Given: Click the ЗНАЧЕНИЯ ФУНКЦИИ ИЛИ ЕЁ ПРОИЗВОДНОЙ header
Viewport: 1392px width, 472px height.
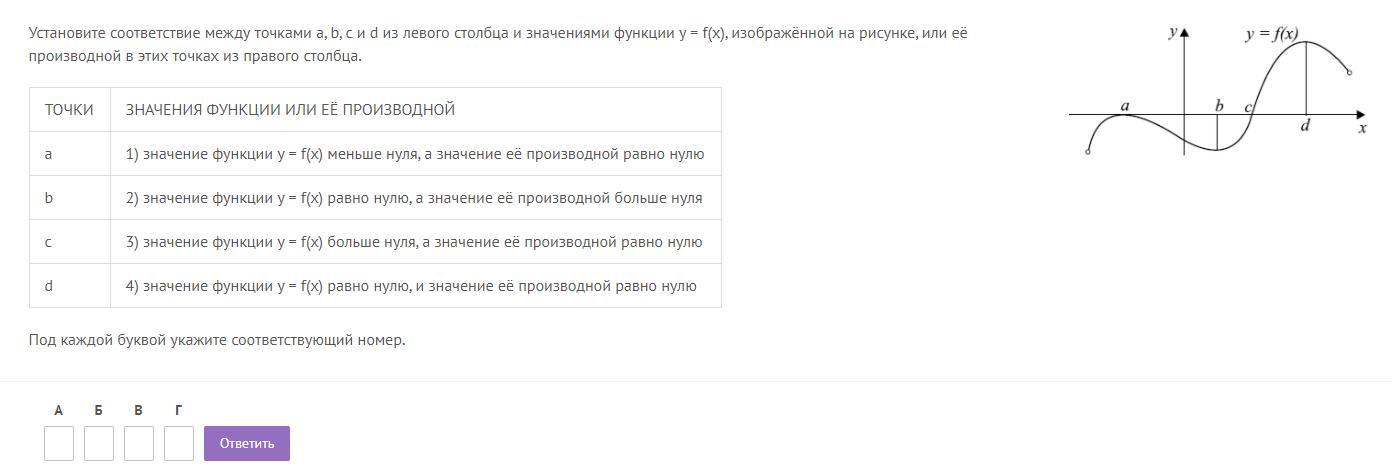Looking at the screenshot, I should click(290, 110).
